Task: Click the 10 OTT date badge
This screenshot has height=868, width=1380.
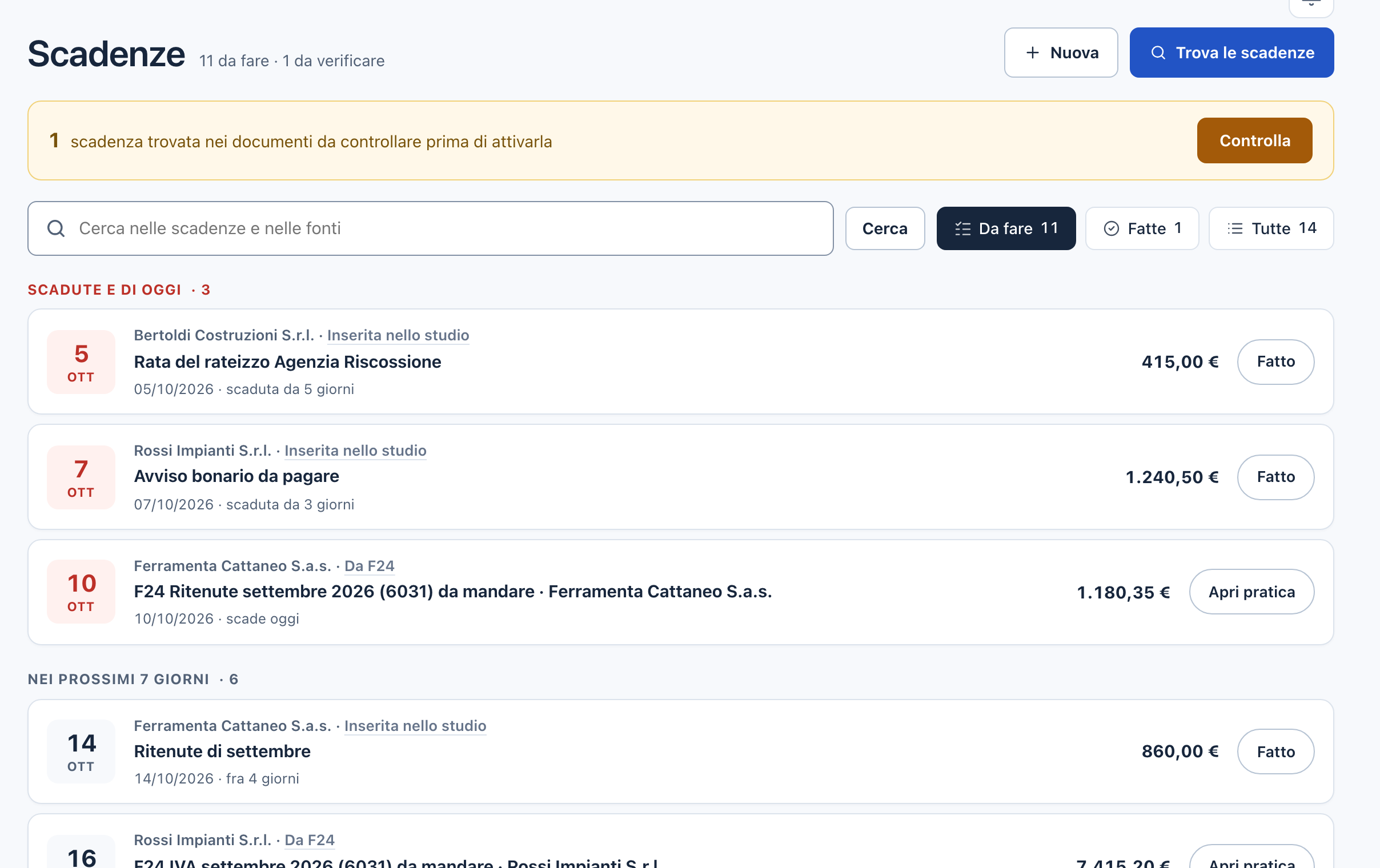Action: (x=81, y=592)
